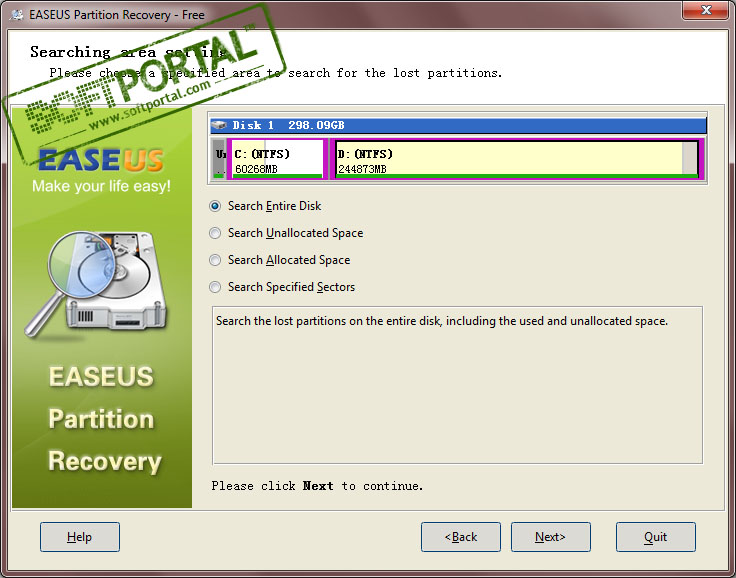Go back with the <Back button
Image resolution: width=736 pixels, height=578 pixels.
coord(460,537)
